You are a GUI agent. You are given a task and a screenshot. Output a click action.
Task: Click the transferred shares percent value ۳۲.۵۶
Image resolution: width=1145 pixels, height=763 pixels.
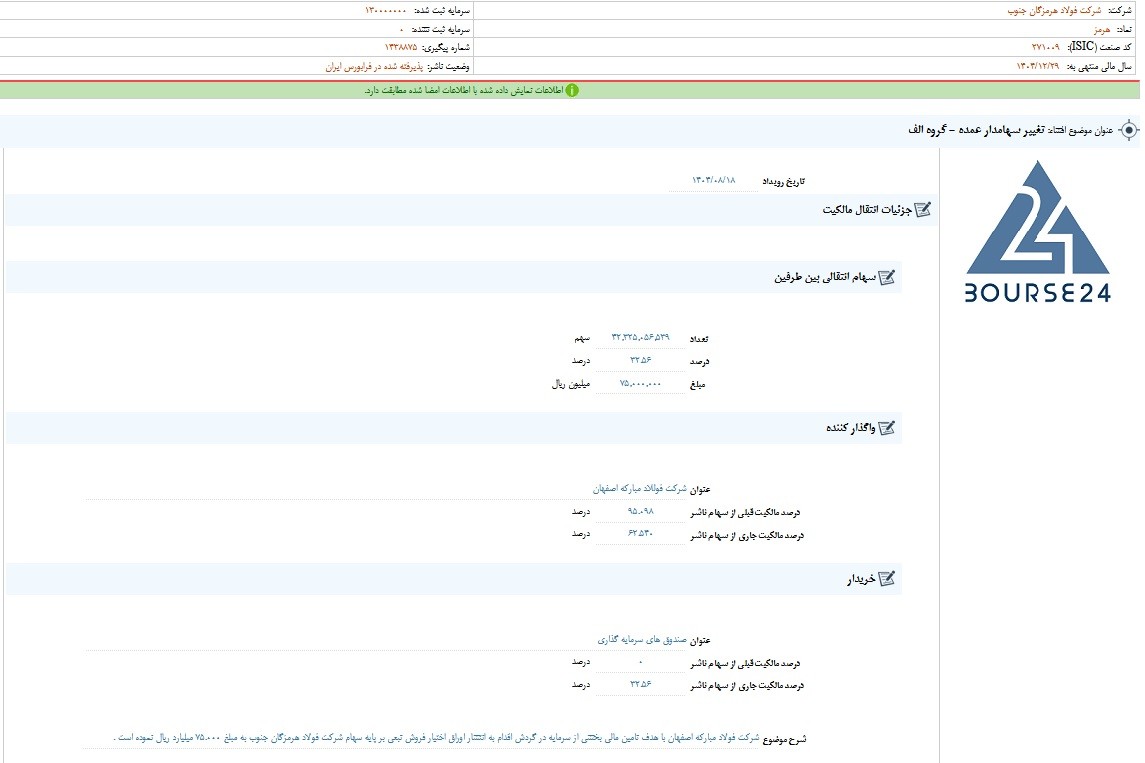[640, 360]
